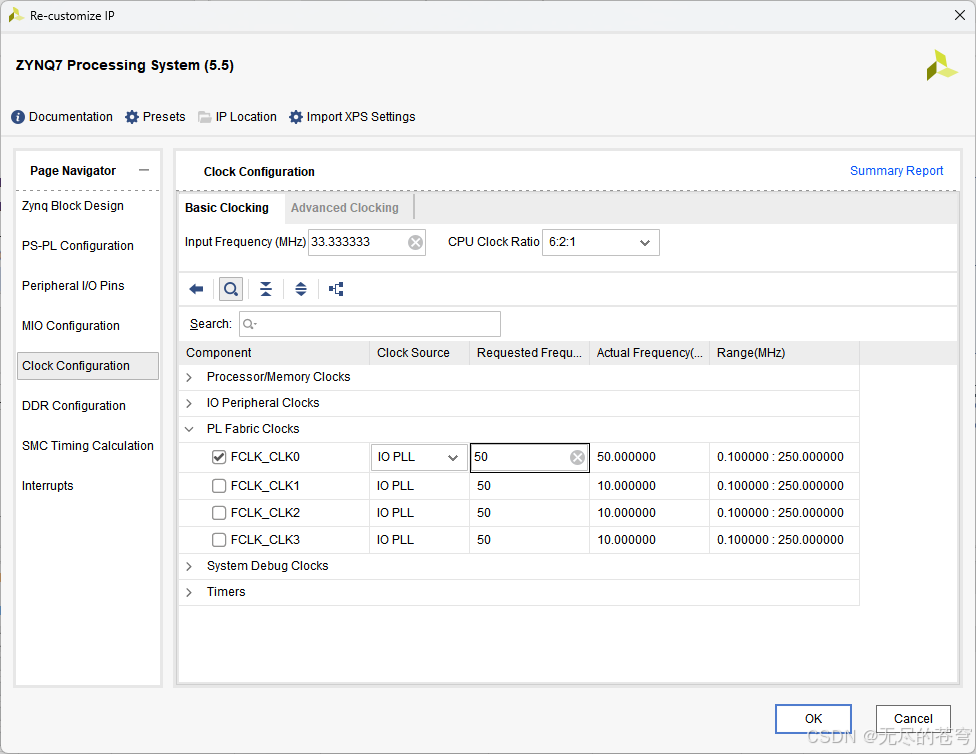Click the Actual Frequency column header
The width and height of the screenshot is (976, 754).
coord(649,353)
